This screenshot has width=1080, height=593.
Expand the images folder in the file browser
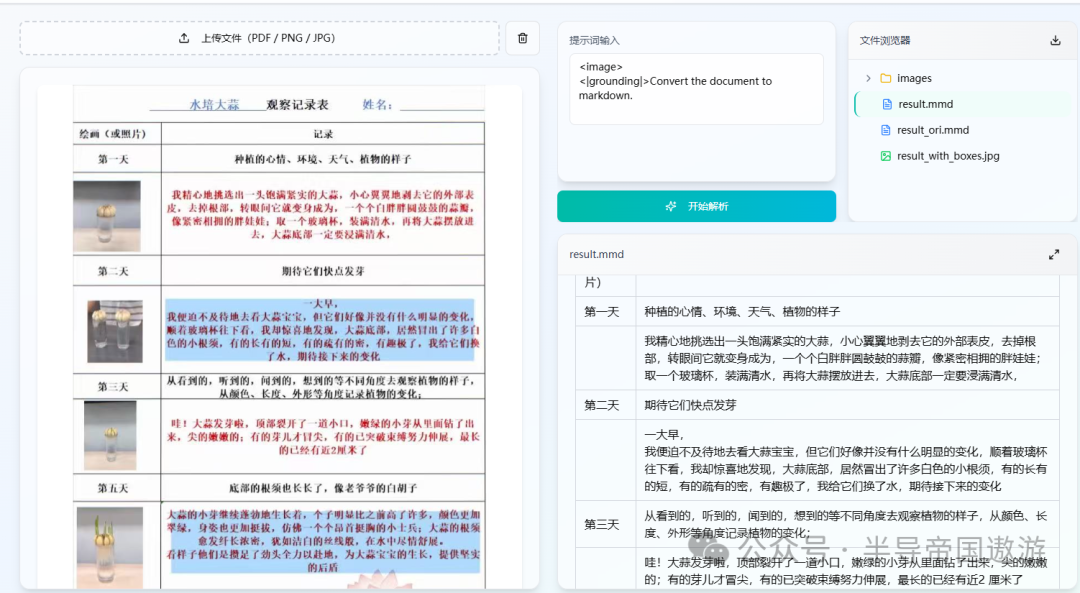tap(868, 78)
